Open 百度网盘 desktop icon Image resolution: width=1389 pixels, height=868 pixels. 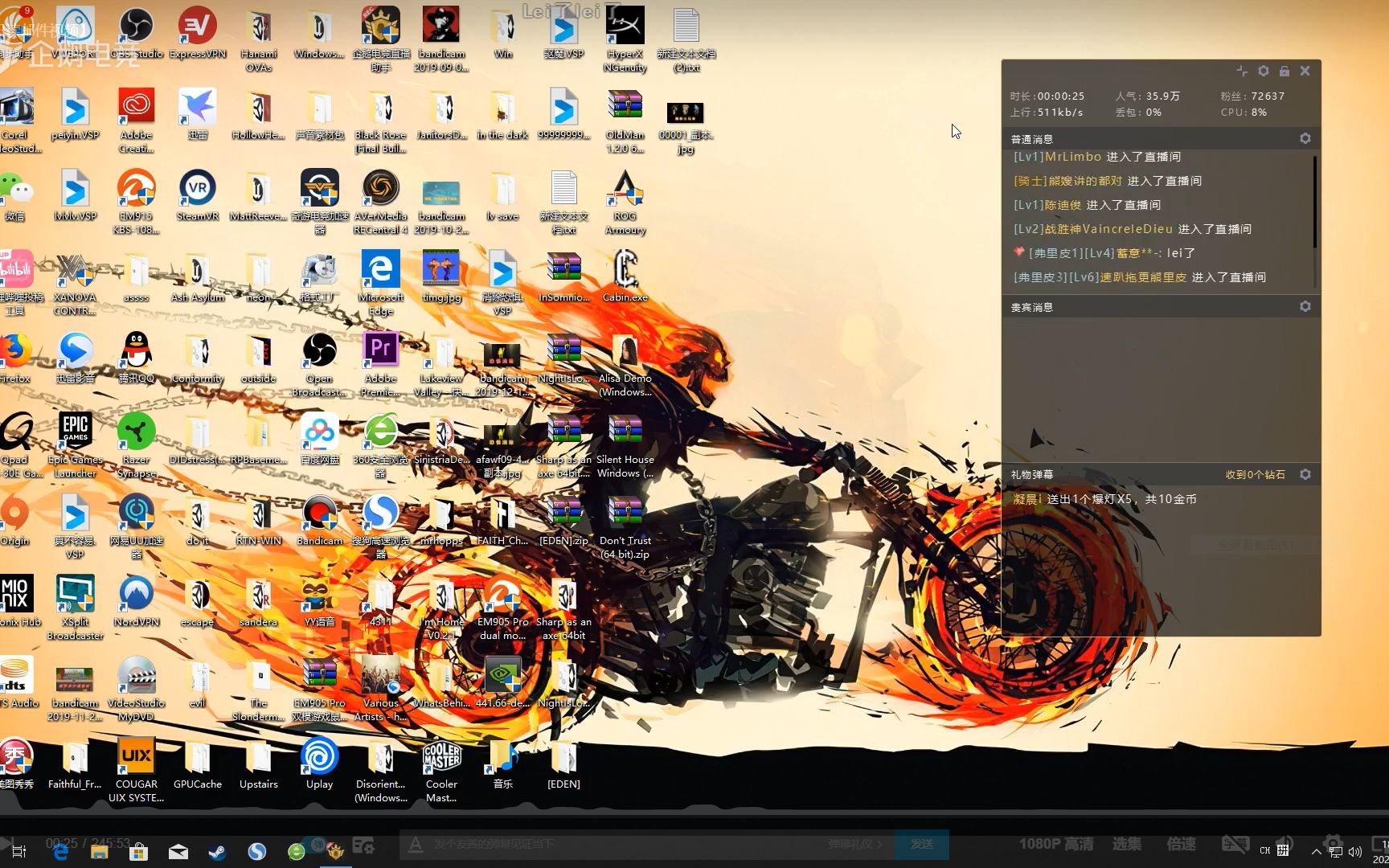click(x=320, y=438)
